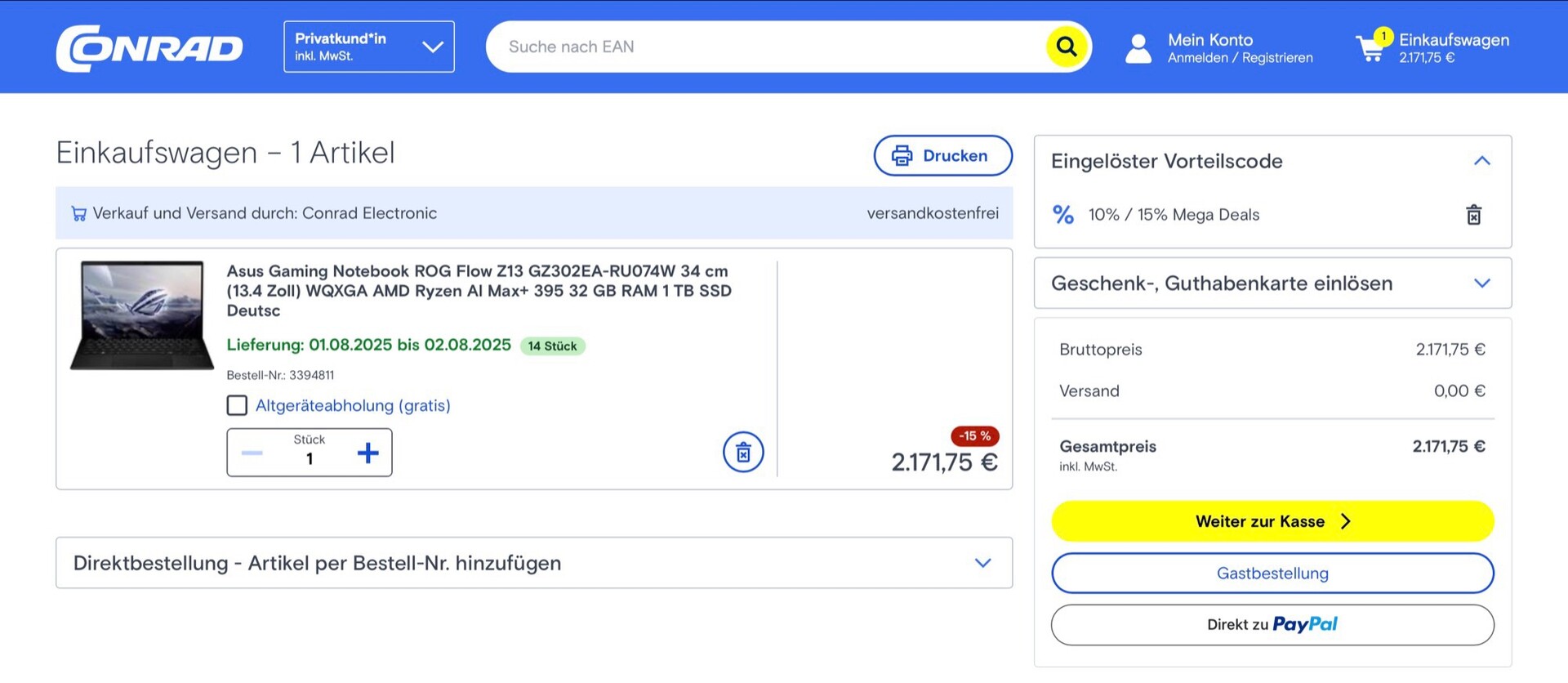Decrease quantity with the minus icon
Viewport: 1568px width, 683px height.
pyautogui.click(x=252, y=453)
